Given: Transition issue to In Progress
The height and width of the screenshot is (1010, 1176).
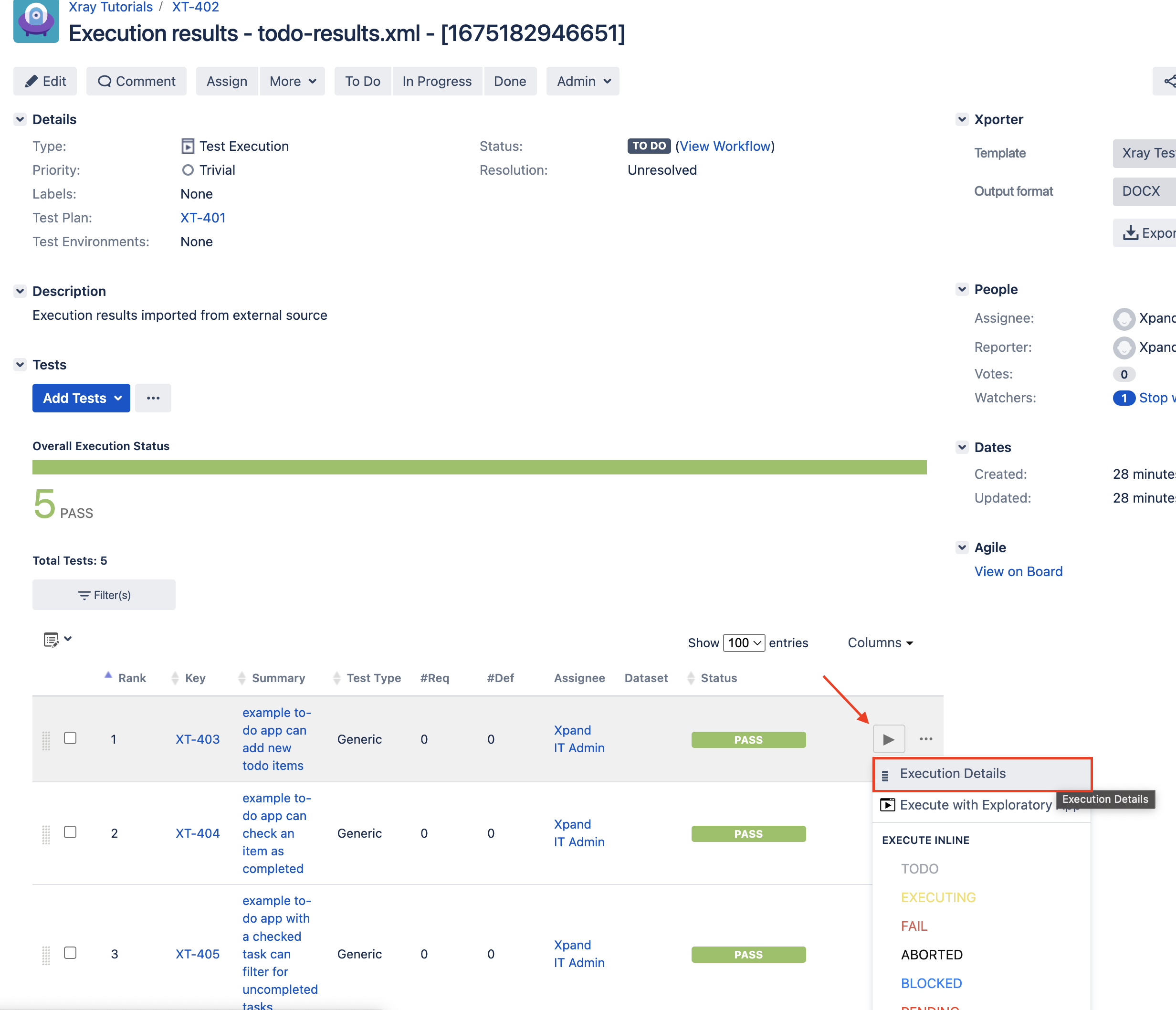Looking at the screenshot, I should click(437, 81).
